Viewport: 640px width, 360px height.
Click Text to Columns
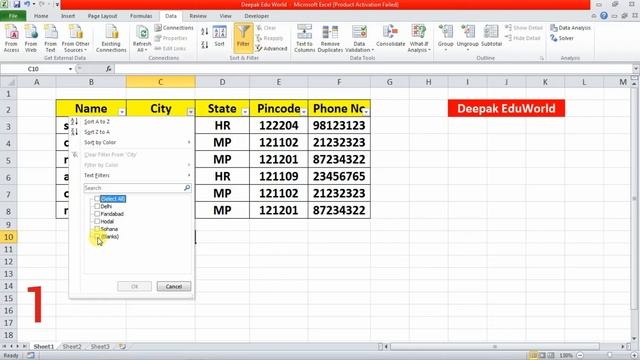304,38
